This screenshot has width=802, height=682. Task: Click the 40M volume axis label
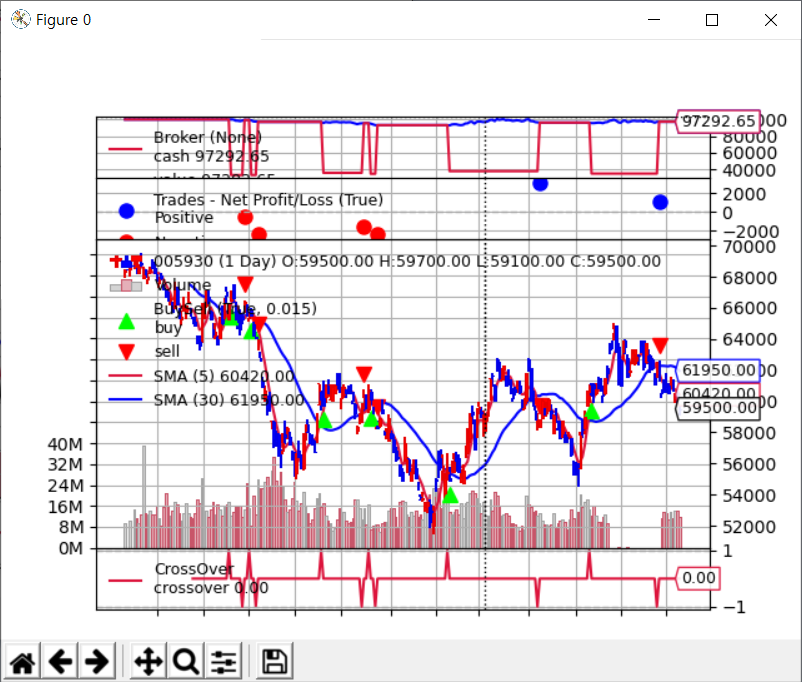click(65, 444)
